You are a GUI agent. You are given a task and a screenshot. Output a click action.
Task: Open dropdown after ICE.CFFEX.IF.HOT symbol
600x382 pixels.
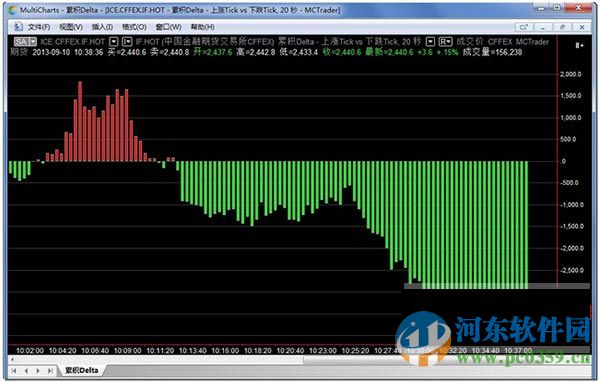(113, 41)
